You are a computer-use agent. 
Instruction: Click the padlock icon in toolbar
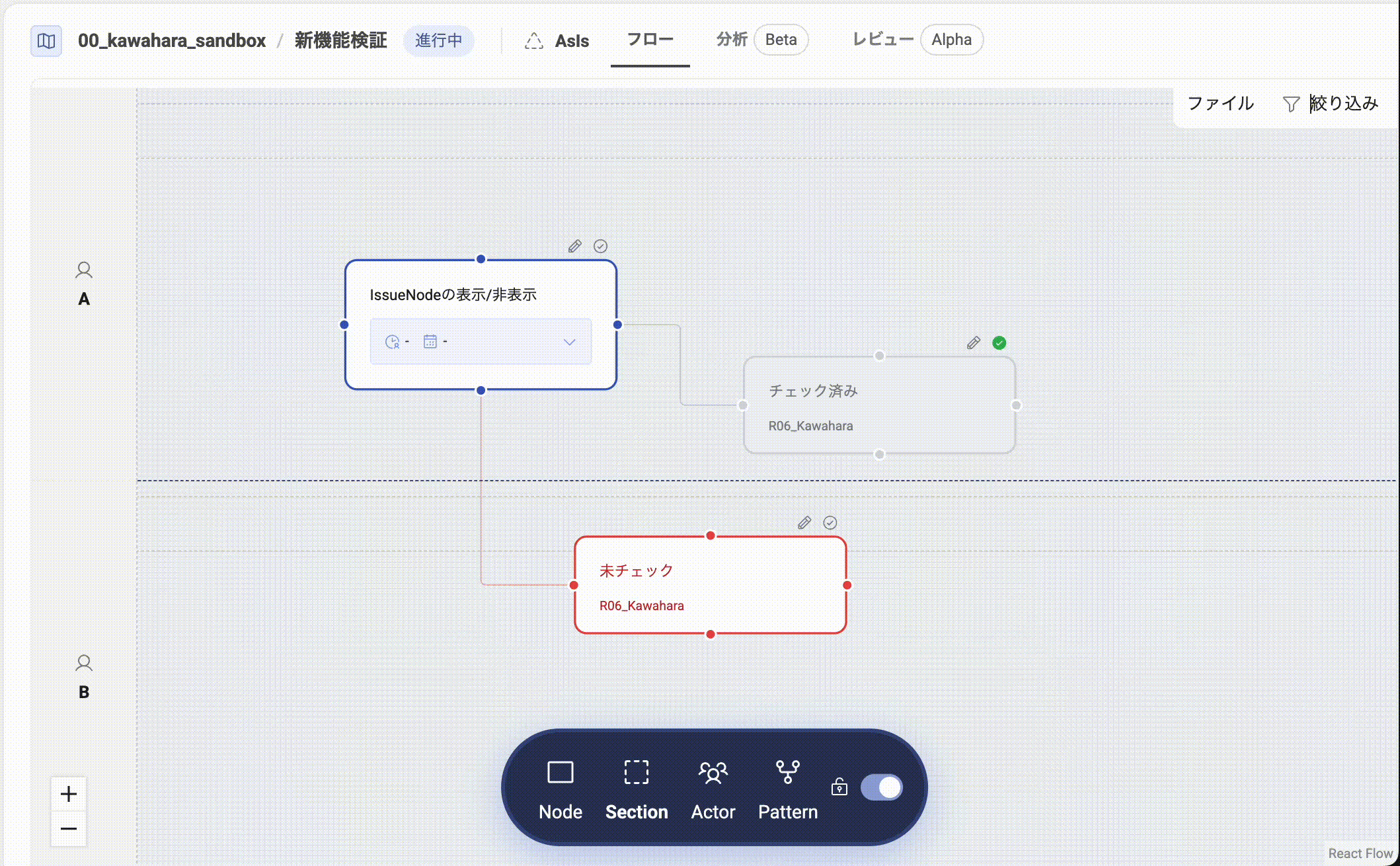[839, 787]
